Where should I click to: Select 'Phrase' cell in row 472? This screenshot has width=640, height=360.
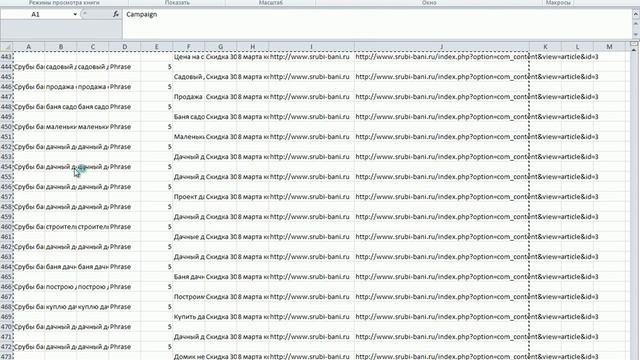click(x=124, y=347)
